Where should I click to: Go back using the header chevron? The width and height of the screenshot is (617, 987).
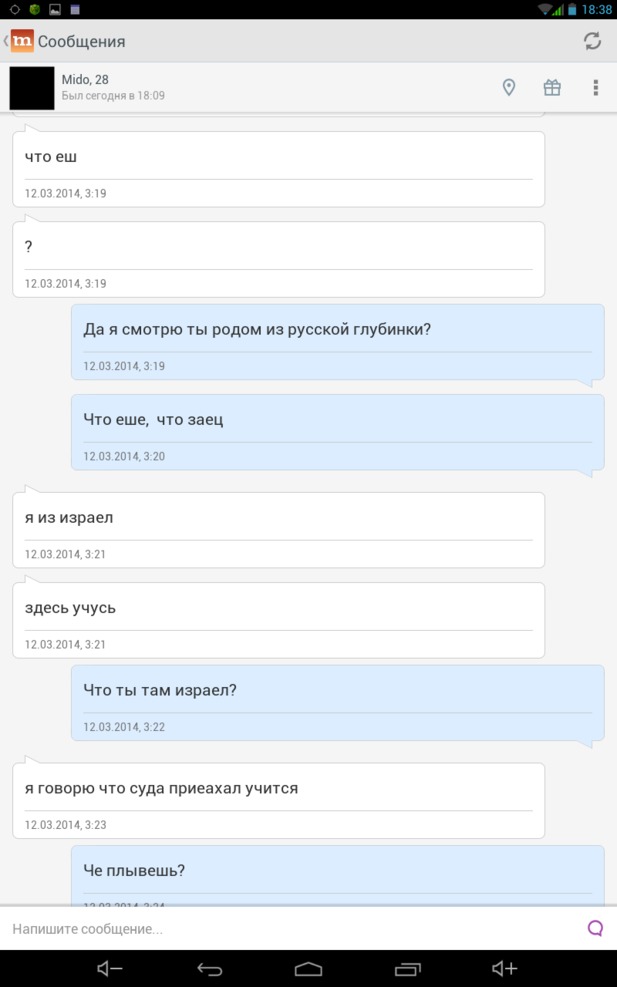[6, 42]
